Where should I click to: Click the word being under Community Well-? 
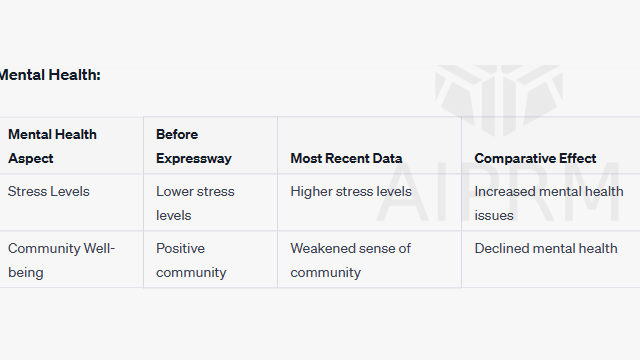coord(25,273)
